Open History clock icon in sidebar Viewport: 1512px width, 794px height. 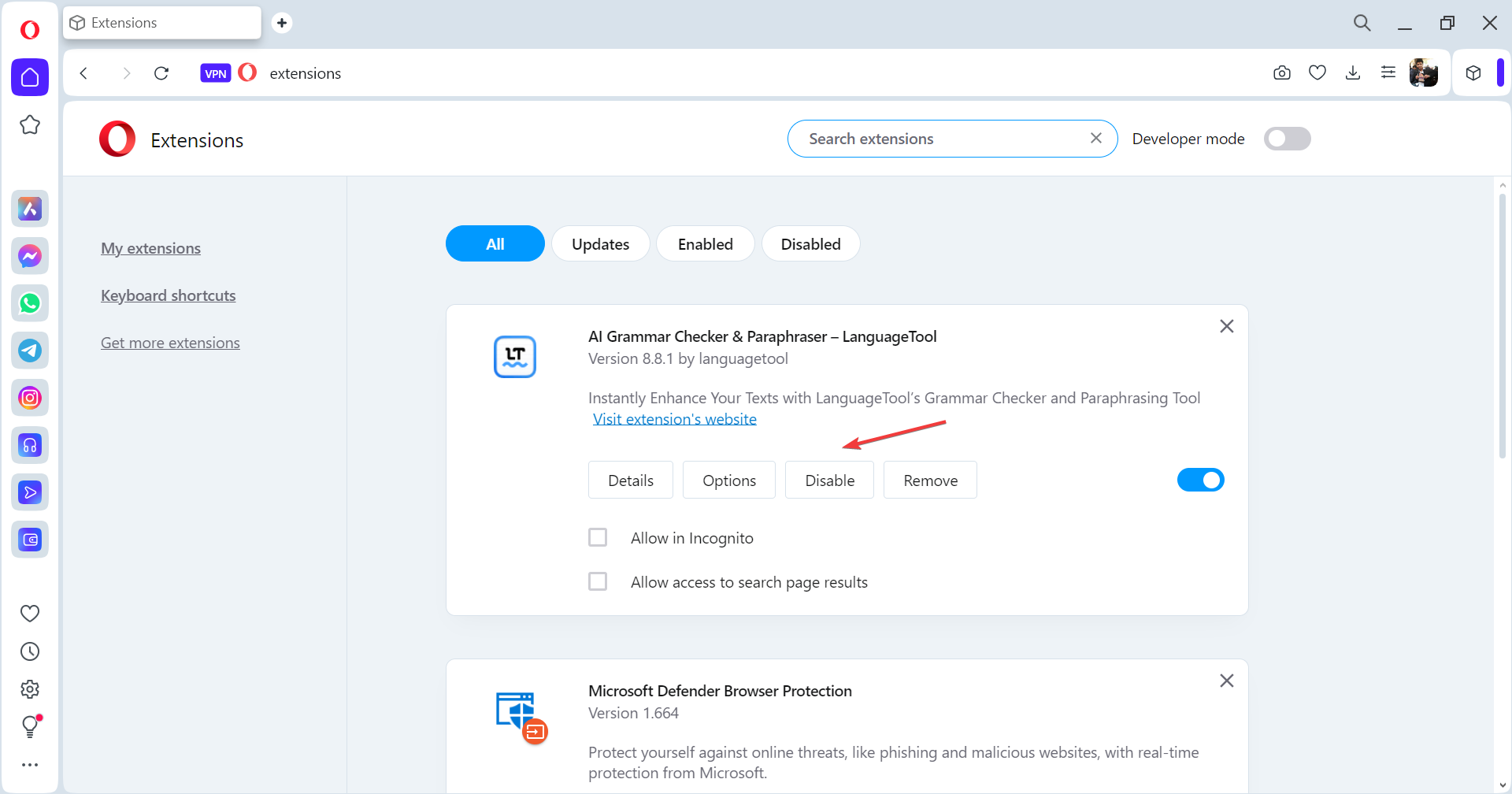tap(30, 651)
